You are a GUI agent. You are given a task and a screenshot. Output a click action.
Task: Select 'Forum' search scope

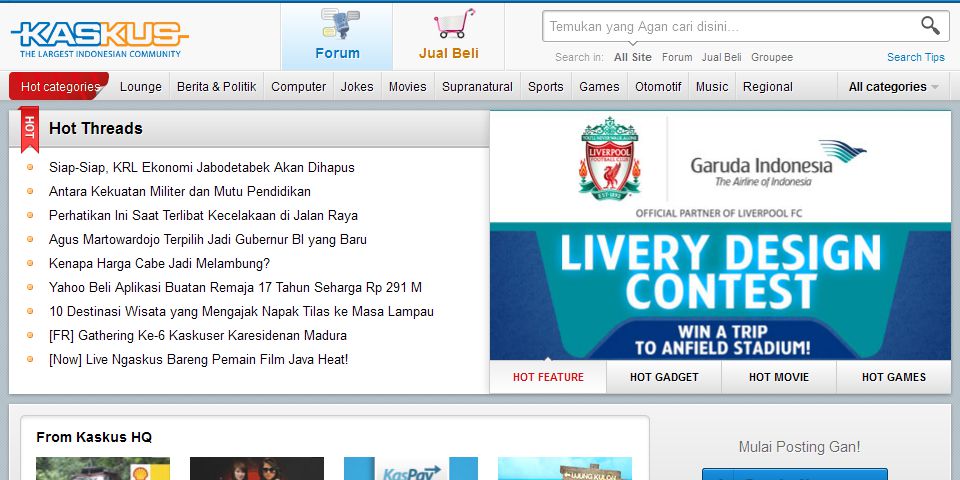click(x=677, y=57)
